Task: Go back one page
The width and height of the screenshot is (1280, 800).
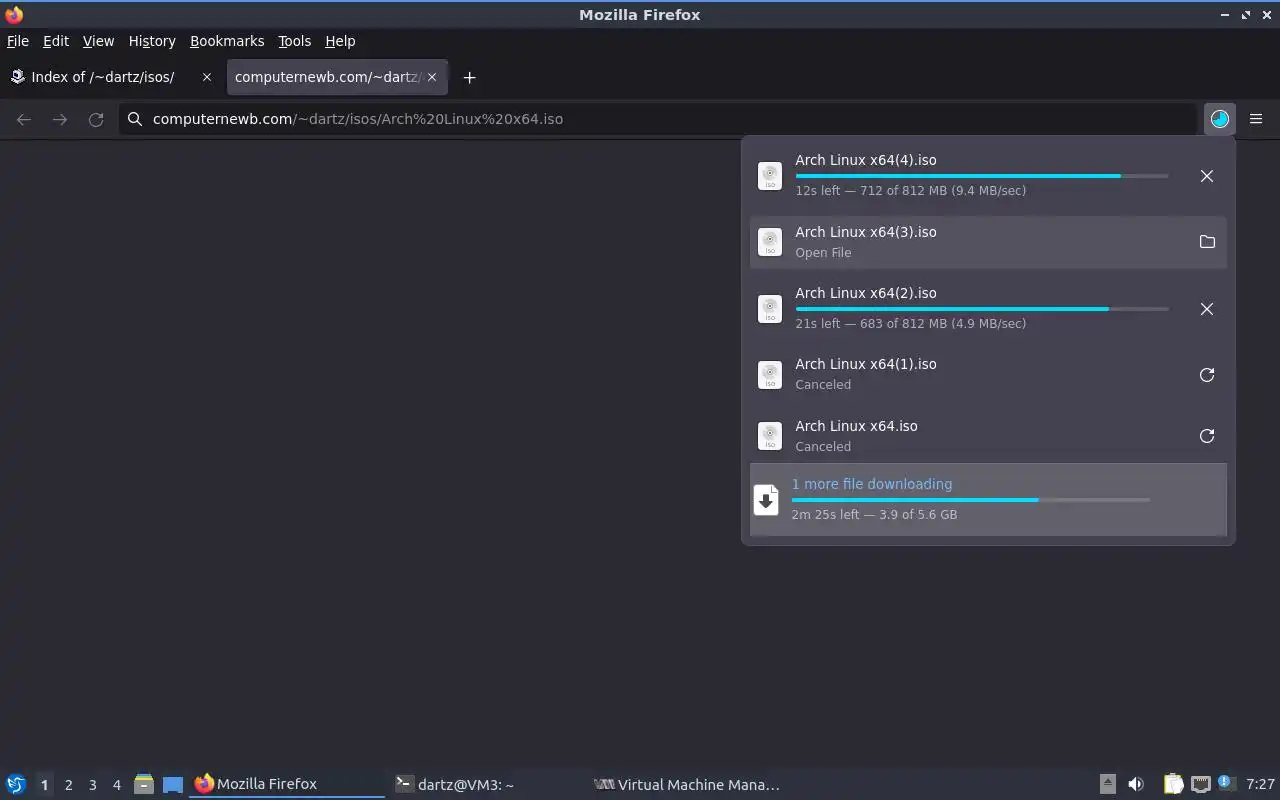Action: [24, 119]
